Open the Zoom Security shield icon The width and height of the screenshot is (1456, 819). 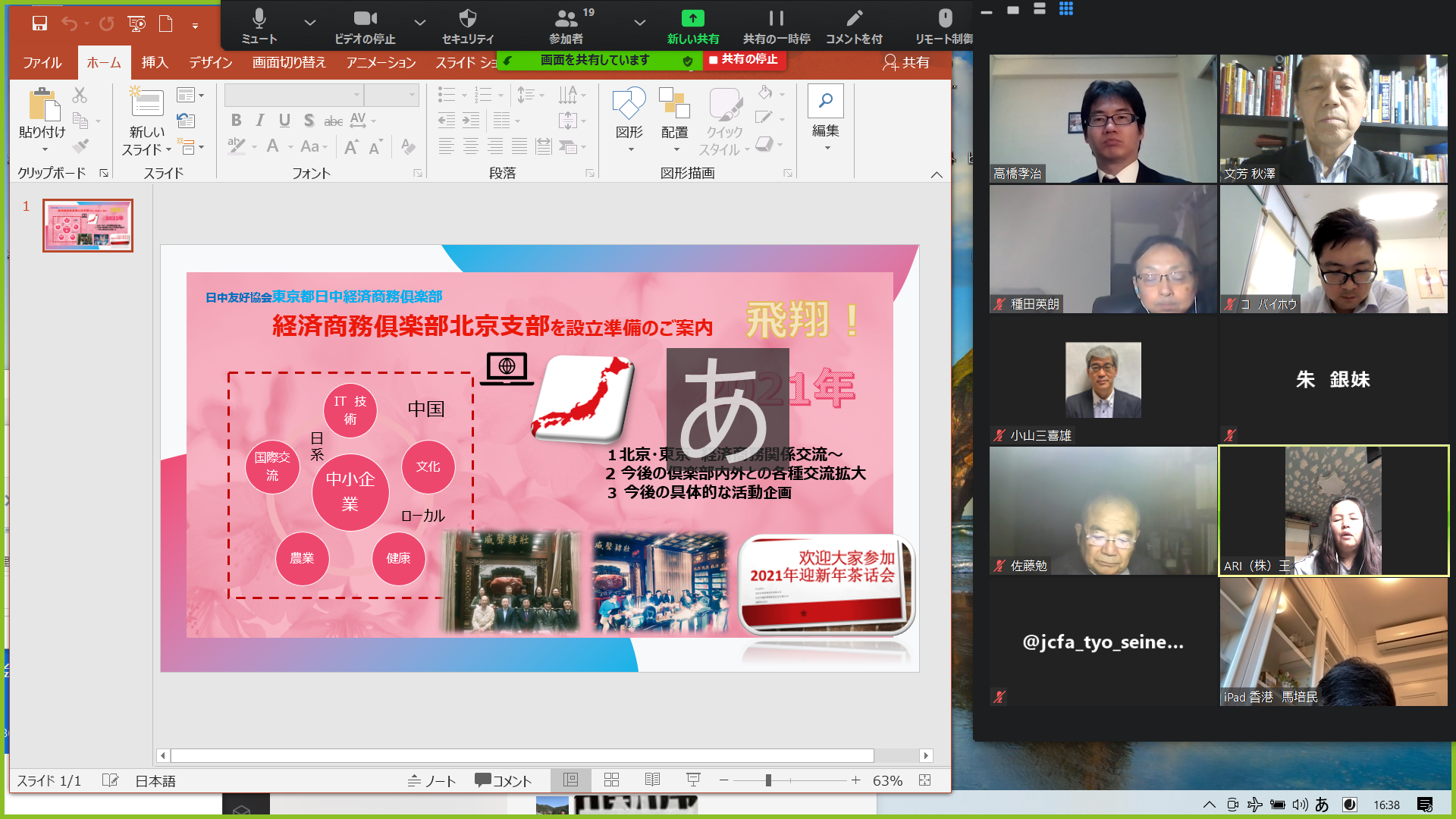click(x=468, y=18)
